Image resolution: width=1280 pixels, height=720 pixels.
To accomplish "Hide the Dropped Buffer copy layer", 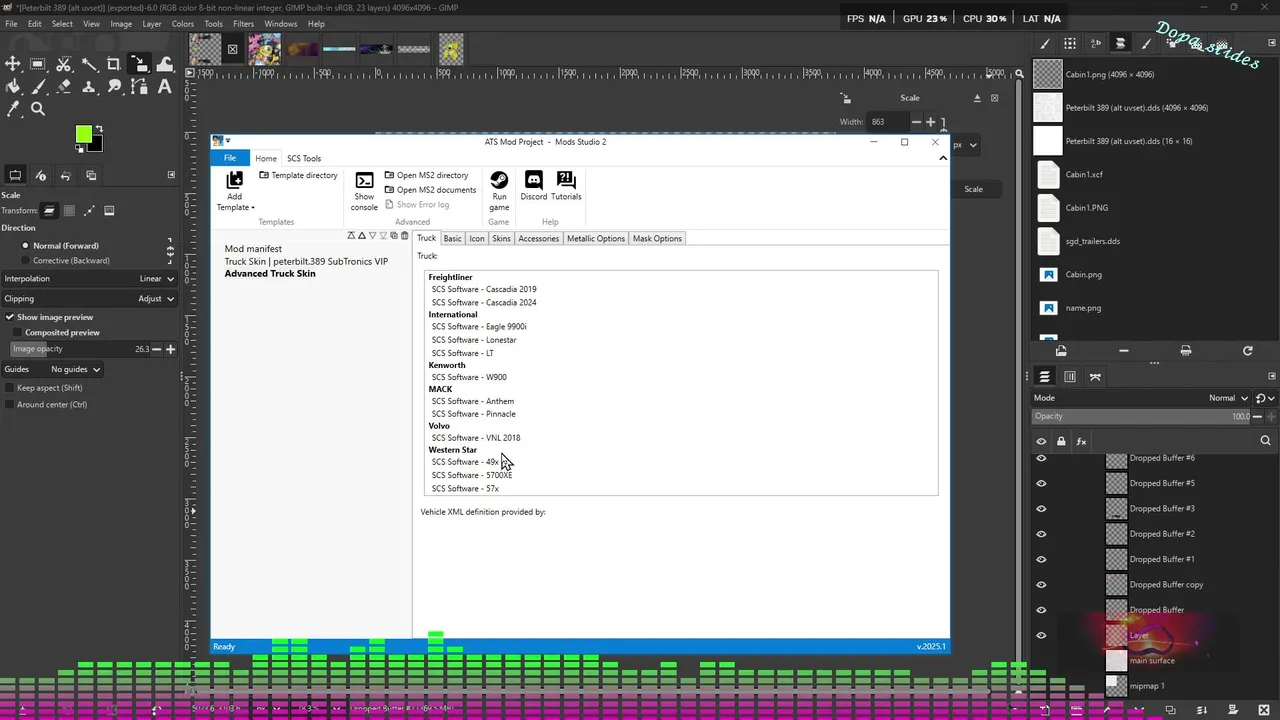I will click(x=1041, y=585).
